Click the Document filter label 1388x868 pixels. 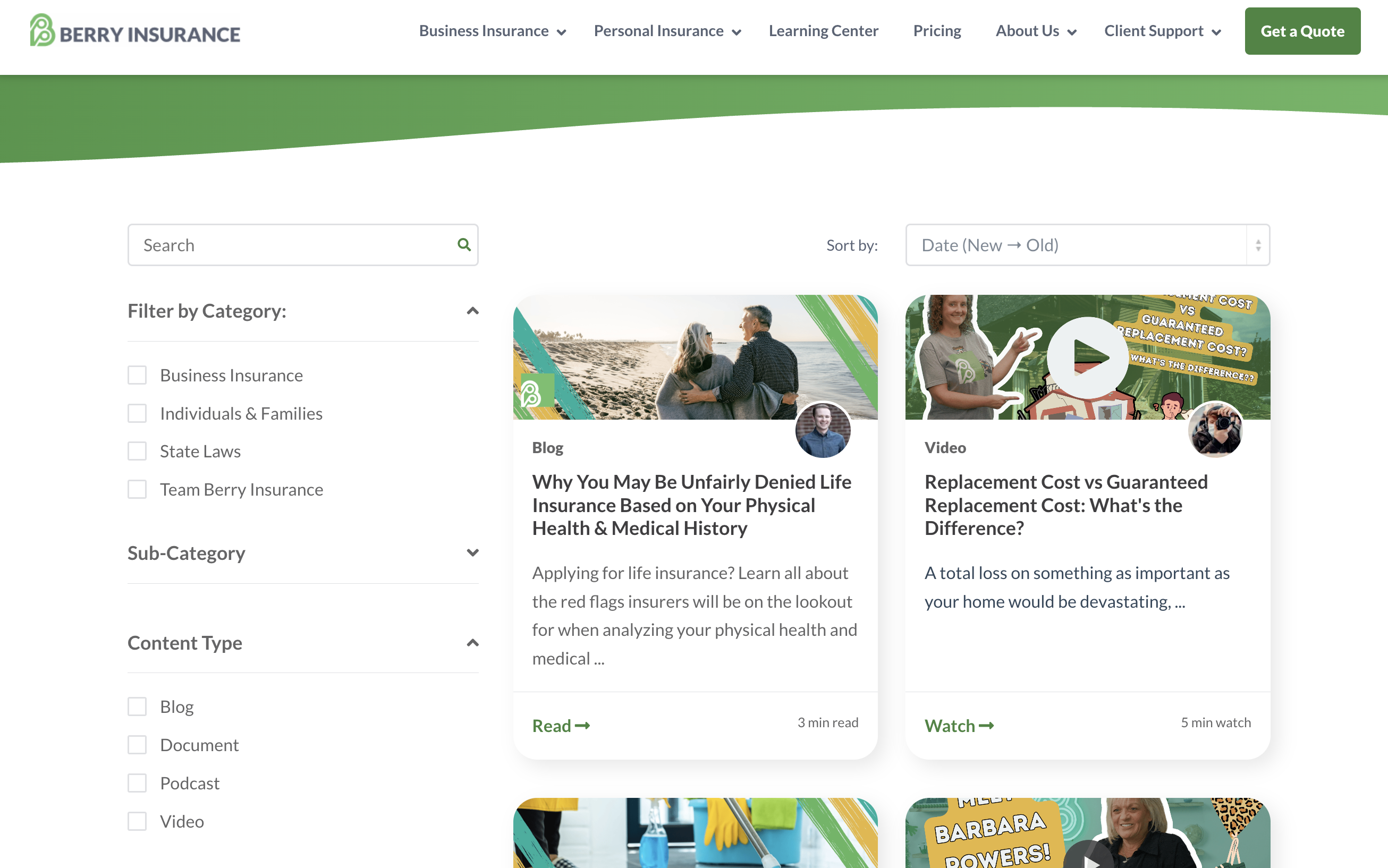[x=199, y=745]
